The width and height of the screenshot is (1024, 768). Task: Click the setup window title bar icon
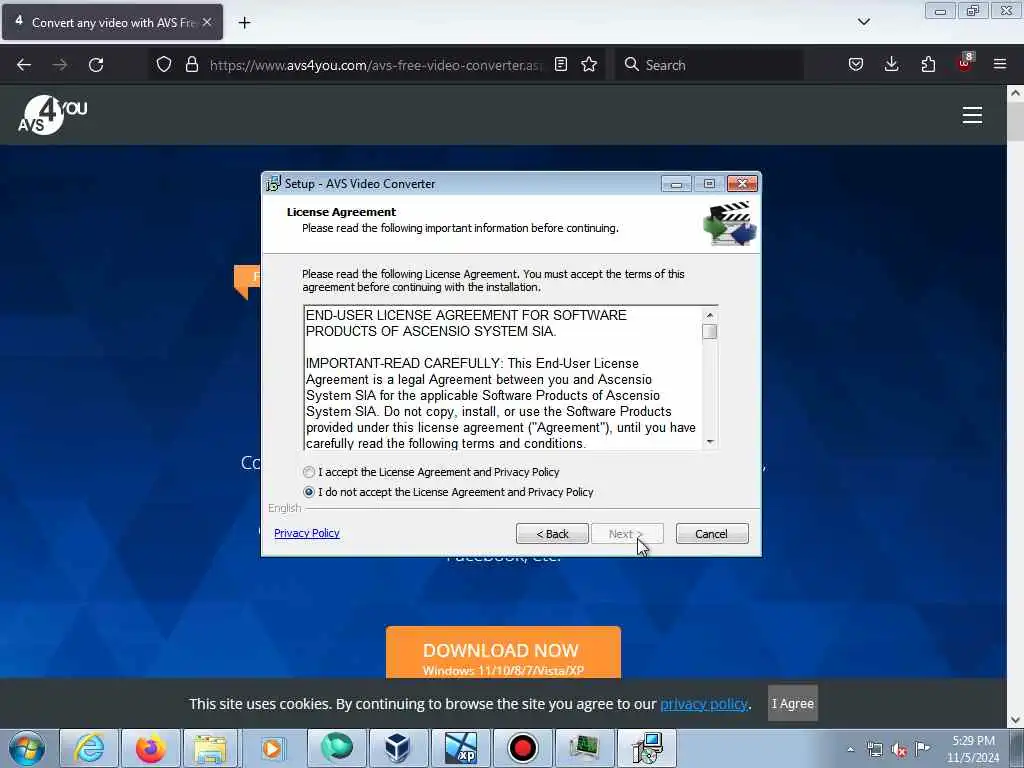[274, 184]
